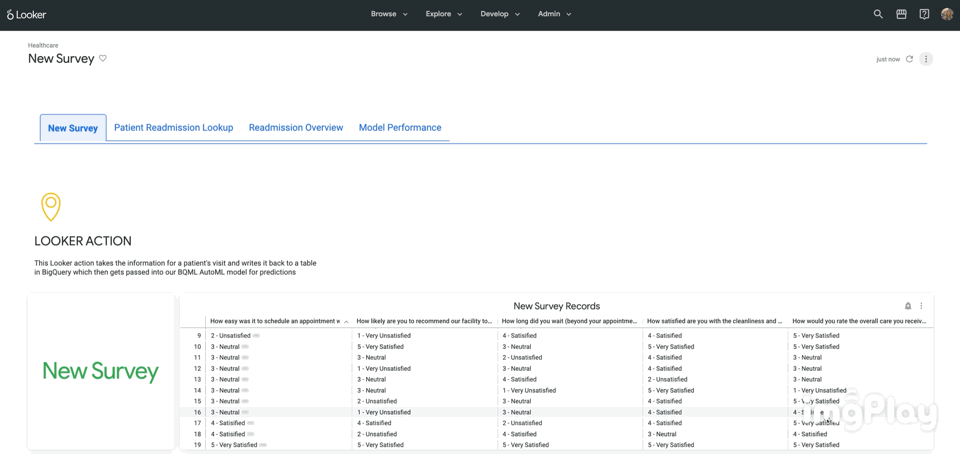Reload dashboard data with refresh icon
The width and height of the screenshot is (960, 454).
click(x=909, y=59)
